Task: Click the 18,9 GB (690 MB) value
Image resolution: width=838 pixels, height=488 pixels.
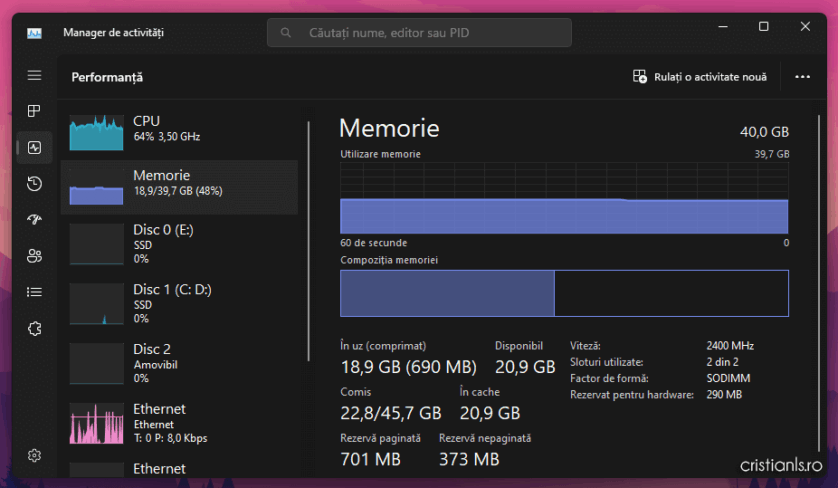Action: 409,367
